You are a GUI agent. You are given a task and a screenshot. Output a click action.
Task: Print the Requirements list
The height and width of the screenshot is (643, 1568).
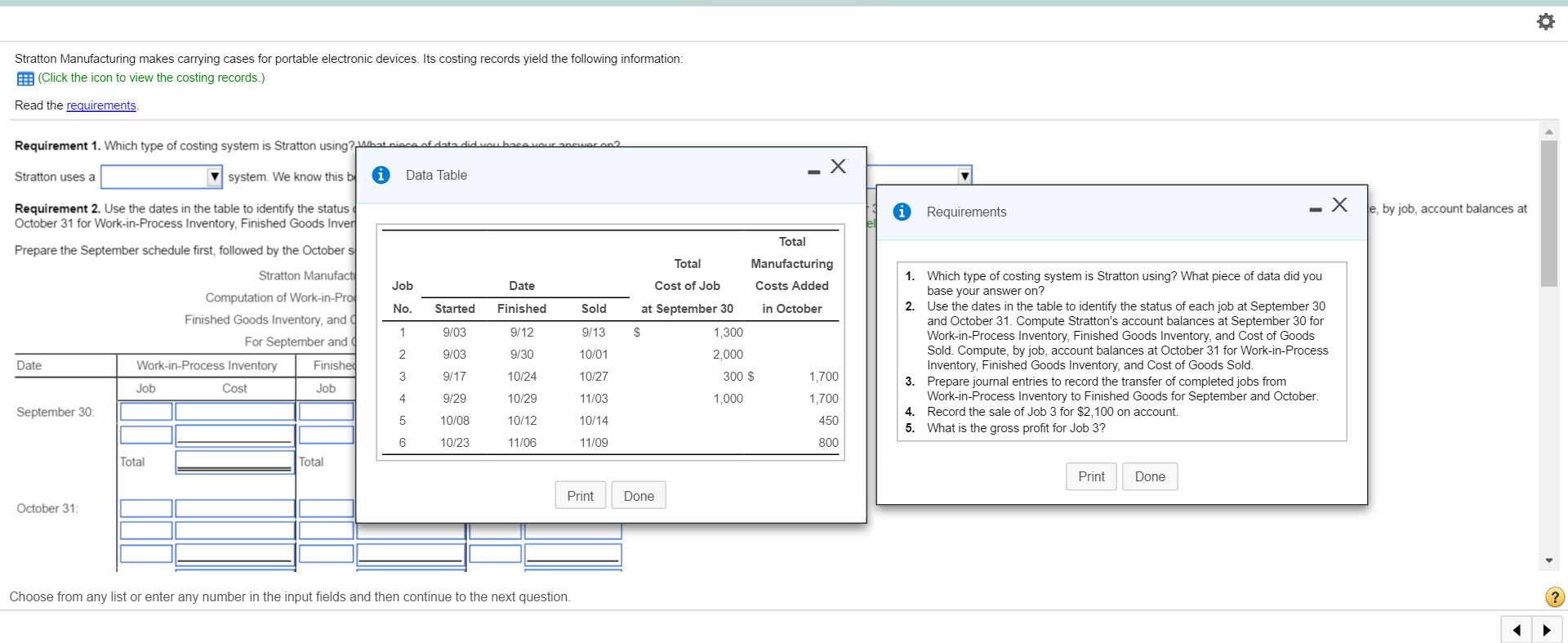click(1091, 476)
